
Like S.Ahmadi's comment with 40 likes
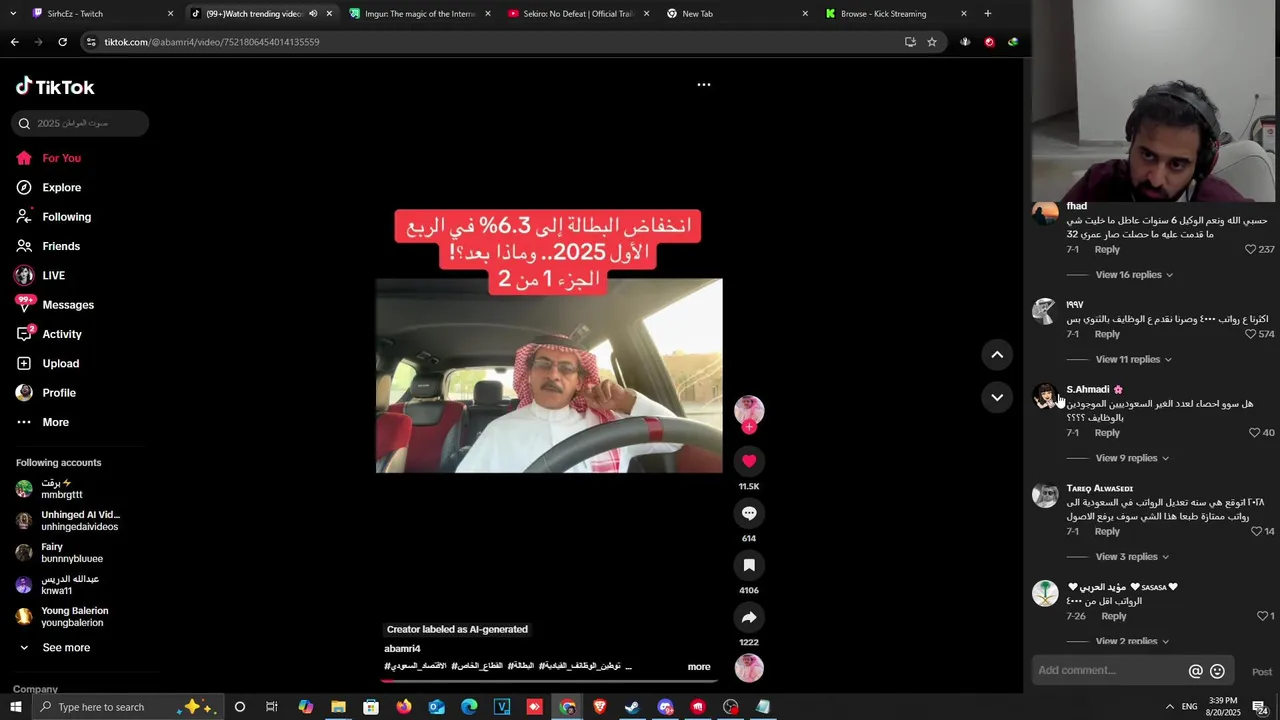[x=1254, y=433]
